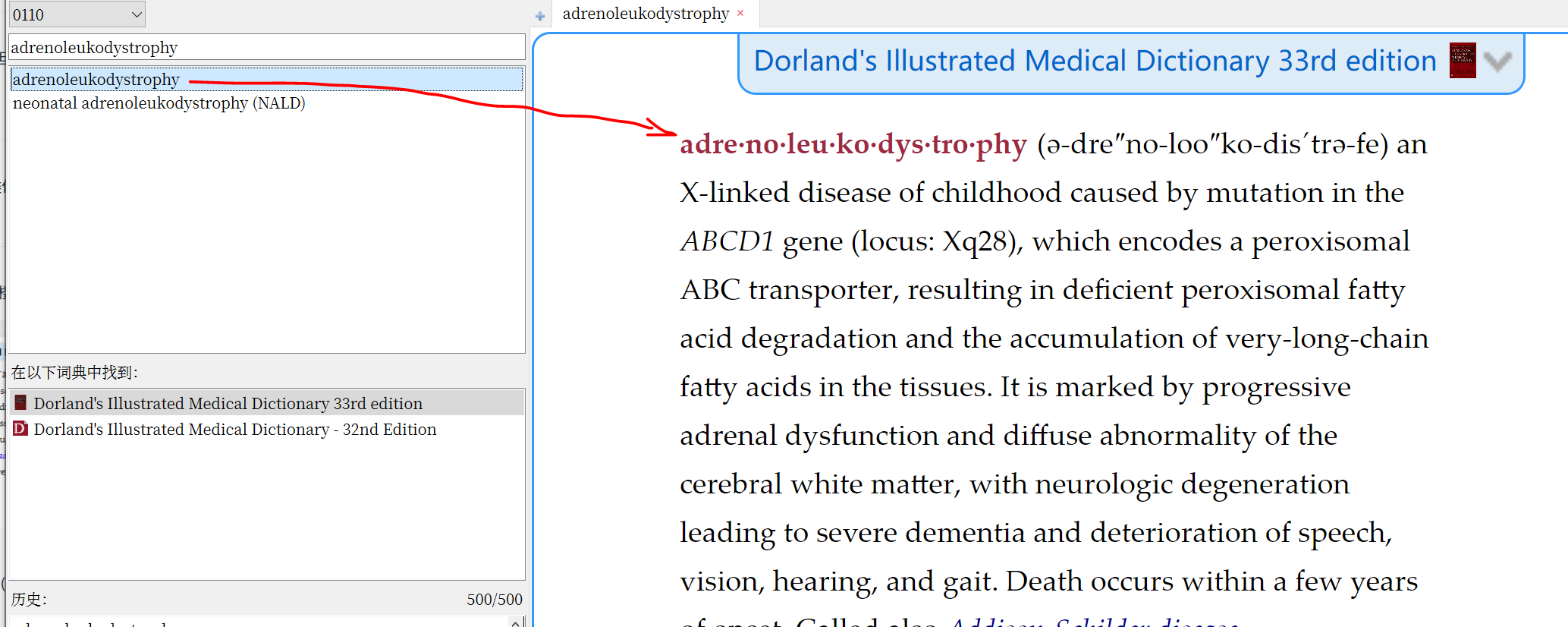The image size is (1568, 627).
Task: Click the red headword adre·no·leu·ko·dys·tro·phy
Action: (853, 144)
